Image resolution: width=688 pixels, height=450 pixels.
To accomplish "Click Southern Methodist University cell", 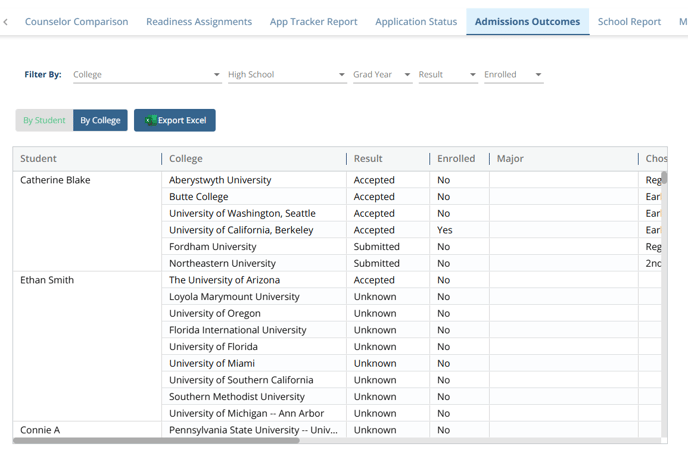I will pos(254,396).
